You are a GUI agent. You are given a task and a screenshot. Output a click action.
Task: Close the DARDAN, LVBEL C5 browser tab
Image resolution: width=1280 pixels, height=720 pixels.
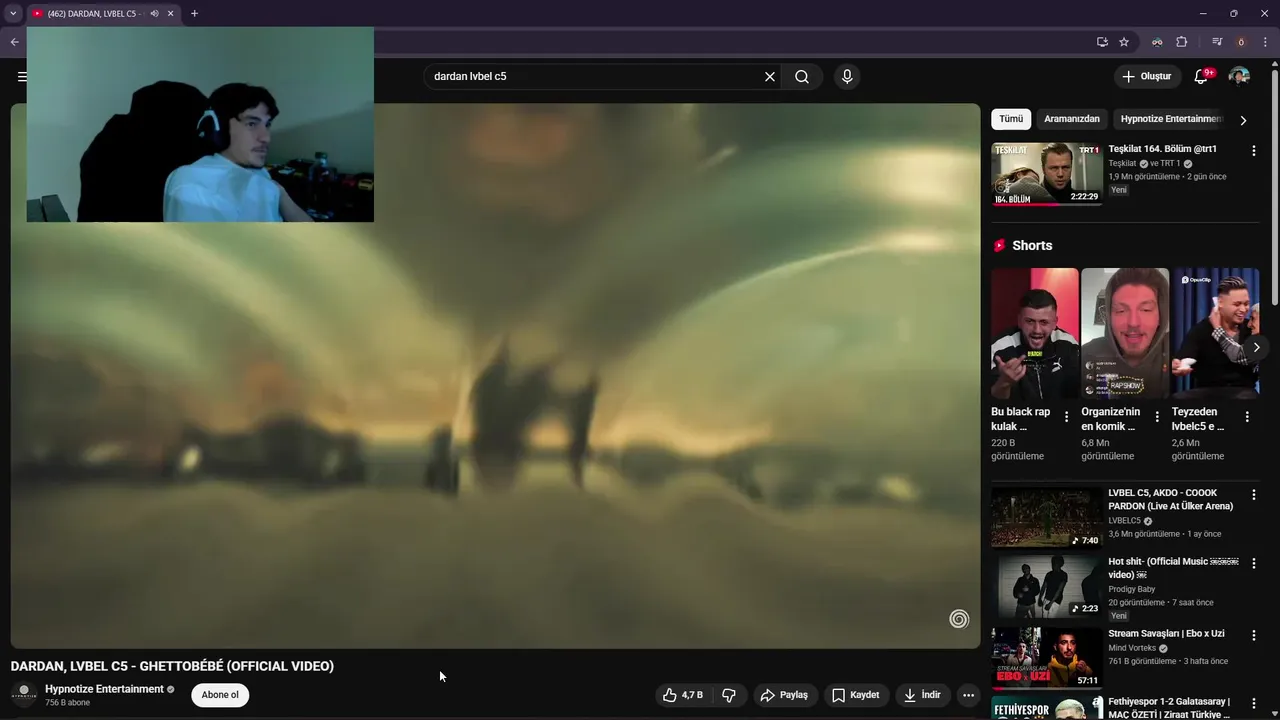(171, 14)
